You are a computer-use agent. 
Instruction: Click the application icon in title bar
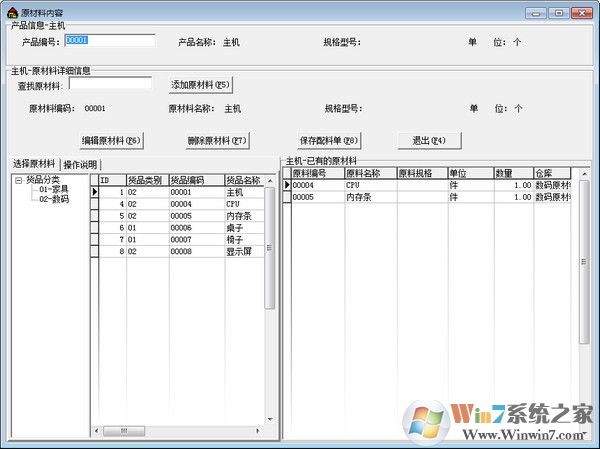coord(12,13)
